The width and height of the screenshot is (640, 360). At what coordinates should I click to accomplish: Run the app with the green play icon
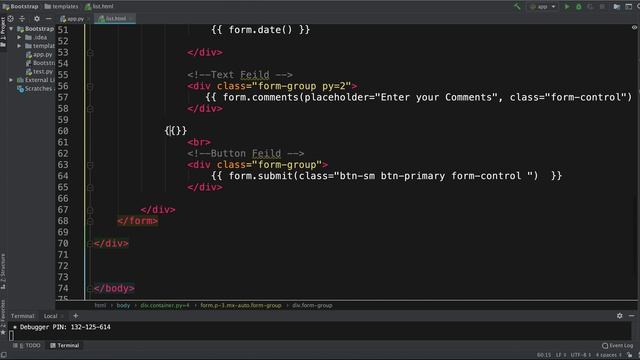[x=567, y=7]
